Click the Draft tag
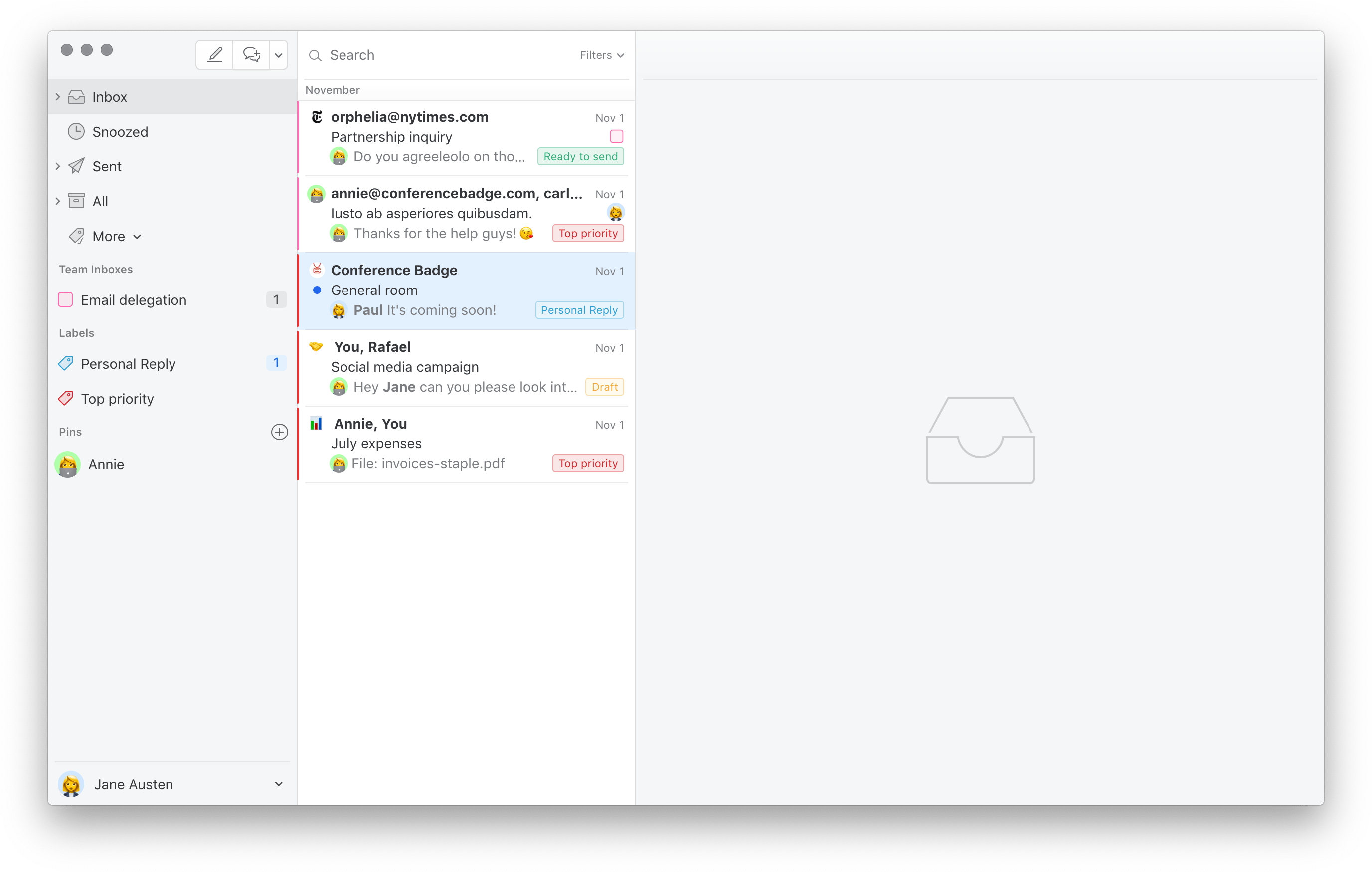The width and height of the screenshot is (1372, 872). 604,387
